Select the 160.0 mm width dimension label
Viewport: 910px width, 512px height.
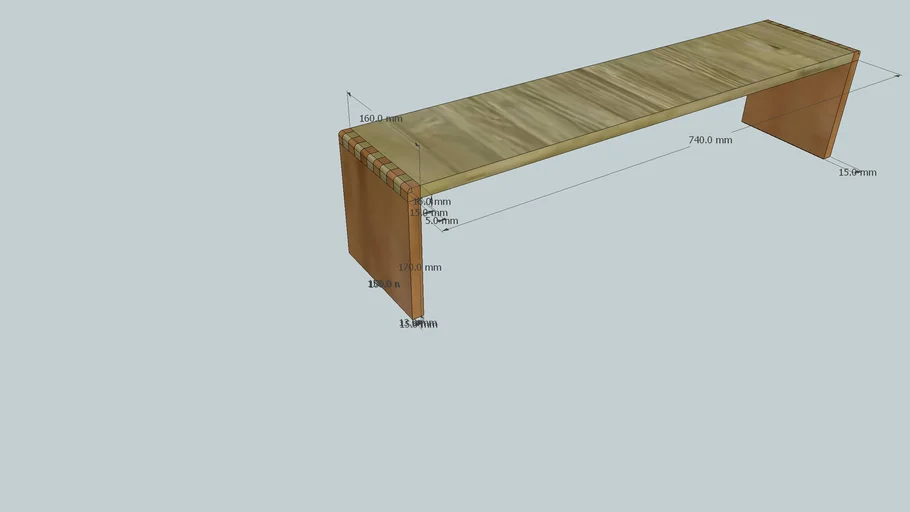380,119
